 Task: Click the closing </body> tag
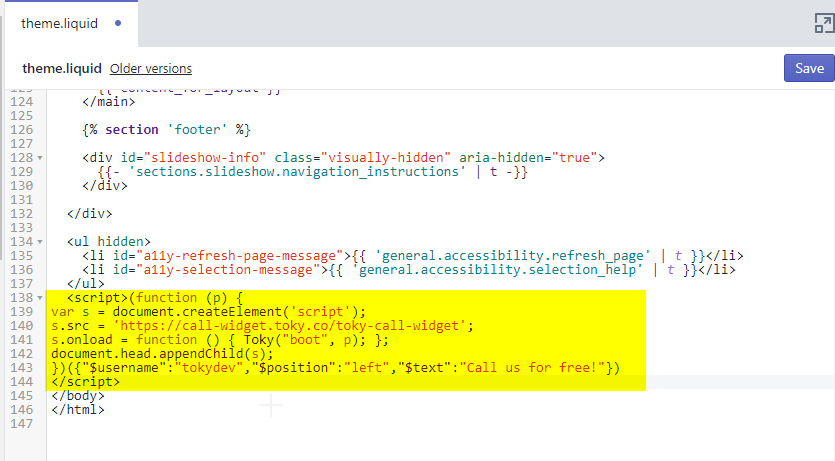point(78,396)
